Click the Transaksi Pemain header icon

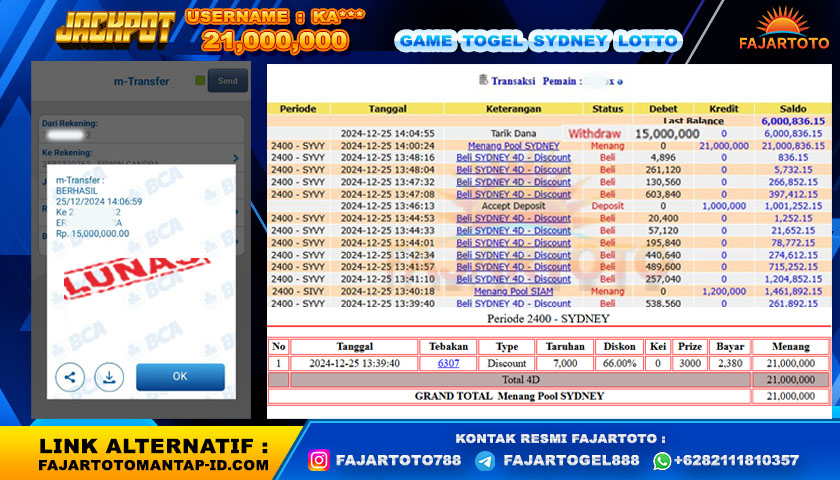483,80
